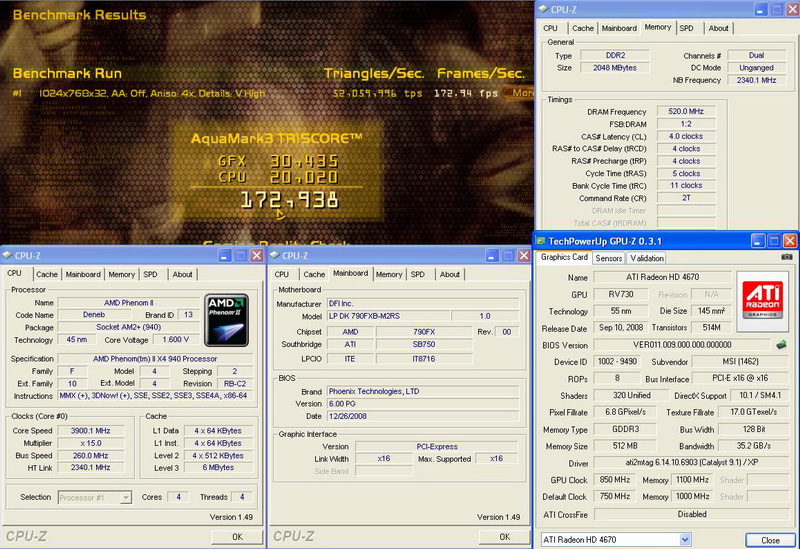
Task: Click the Driver version field in GPU-Z
Action: pos(691,462)
